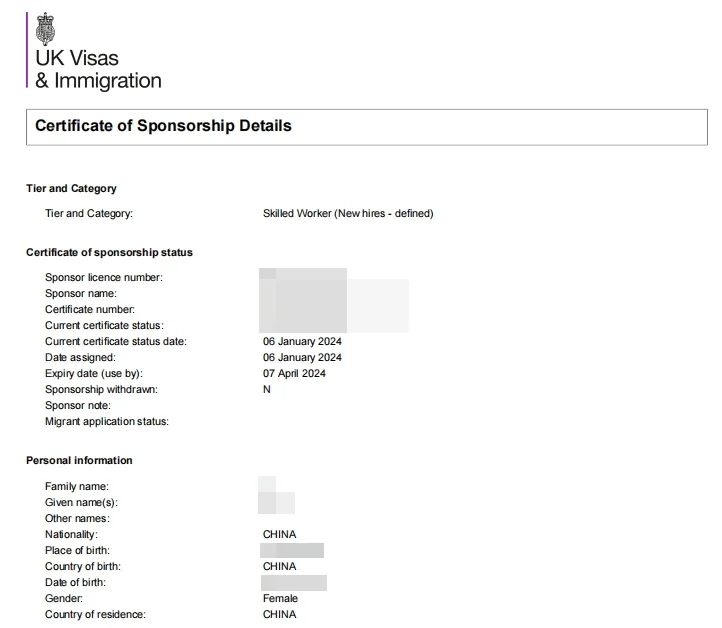The width and height of the screenshot is (722, 628).
Task: Click the Country of residence CHINA value
Action: tap(279, 615)
